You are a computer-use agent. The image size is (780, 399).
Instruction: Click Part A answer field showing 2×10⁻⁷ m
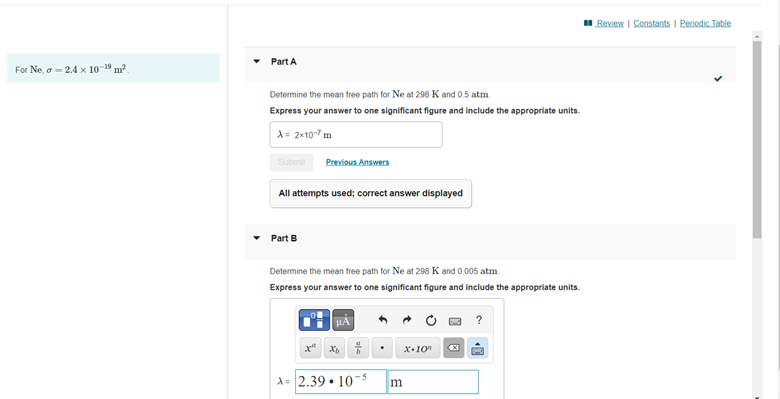[x=356, y=134]
